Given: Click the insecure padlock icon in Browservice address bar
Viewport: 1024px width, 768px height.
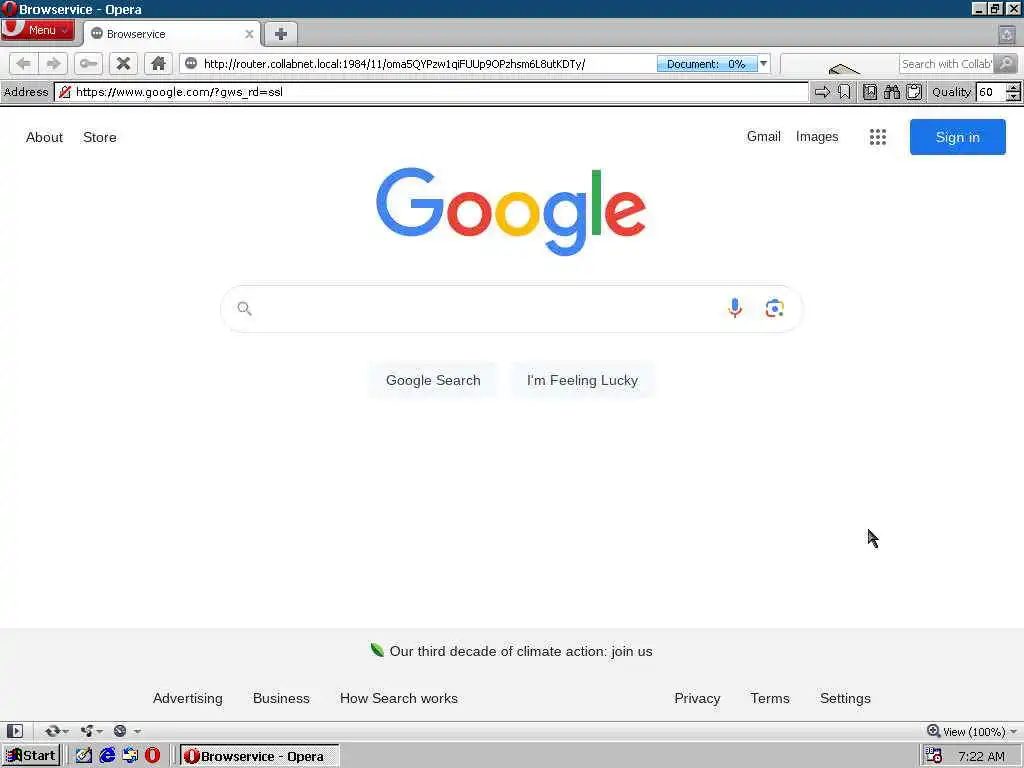Looking at the screenshot, I should coord(65,92).
